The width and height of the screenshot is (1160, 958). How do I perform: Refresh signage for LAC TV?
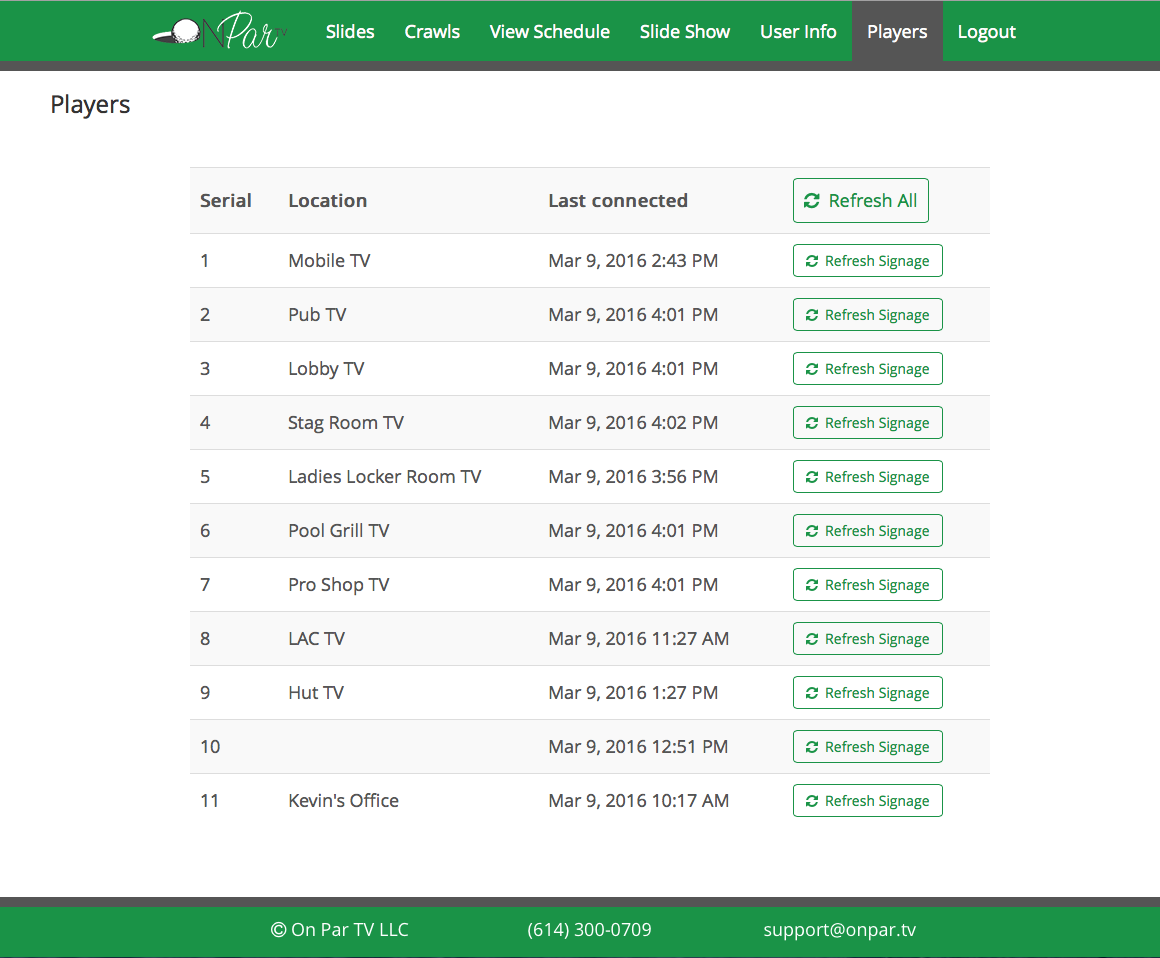click(x=868, y=638)
